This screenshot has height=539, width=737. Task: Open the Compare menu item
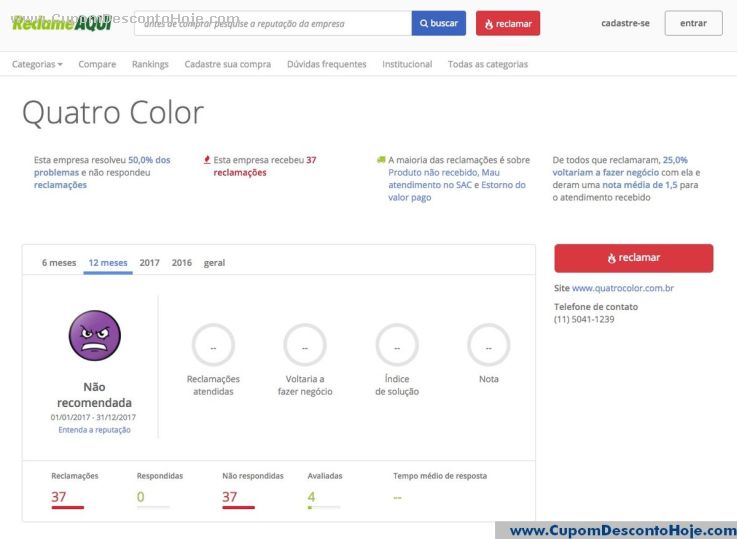97,64
